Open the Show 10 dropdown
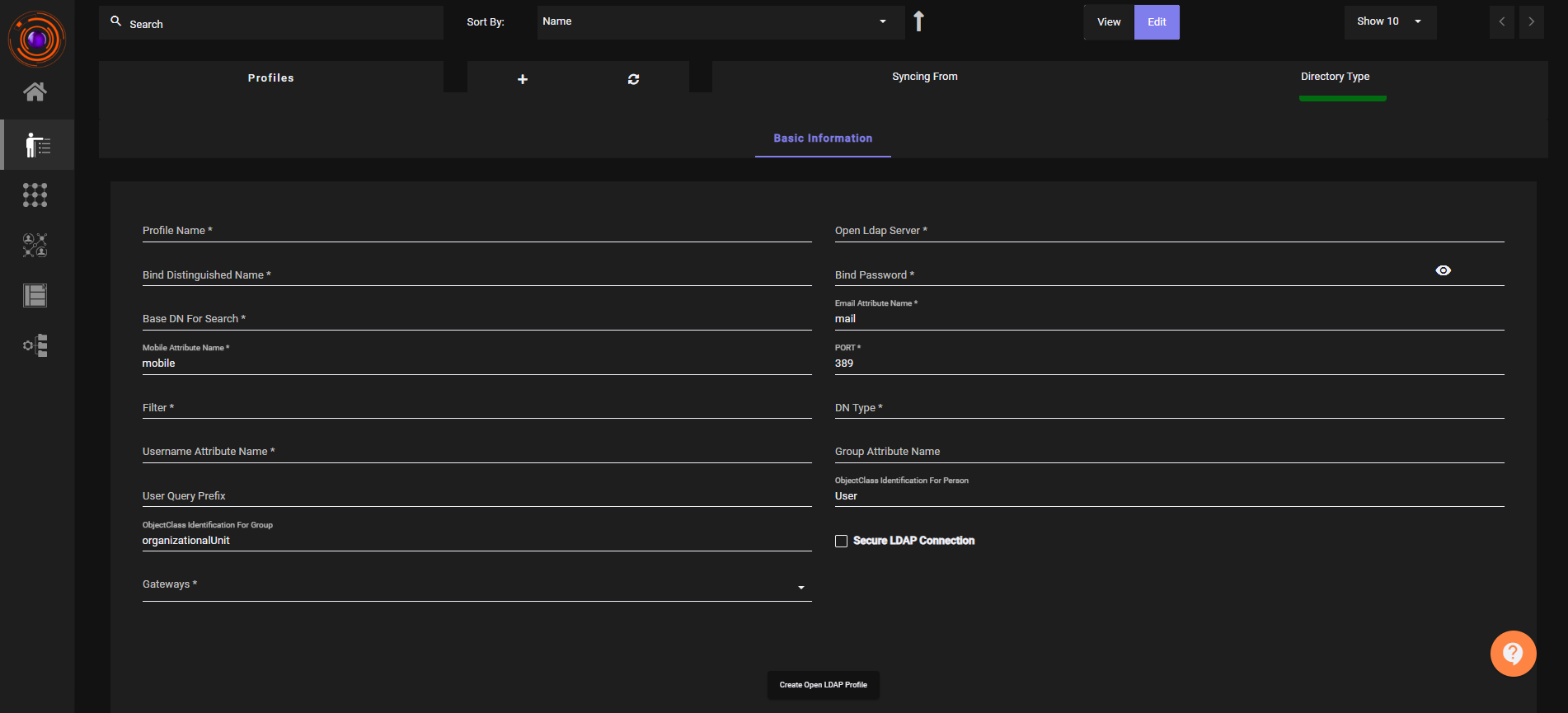This screenshot has height=713, width=1568. tap(1390, 22)
